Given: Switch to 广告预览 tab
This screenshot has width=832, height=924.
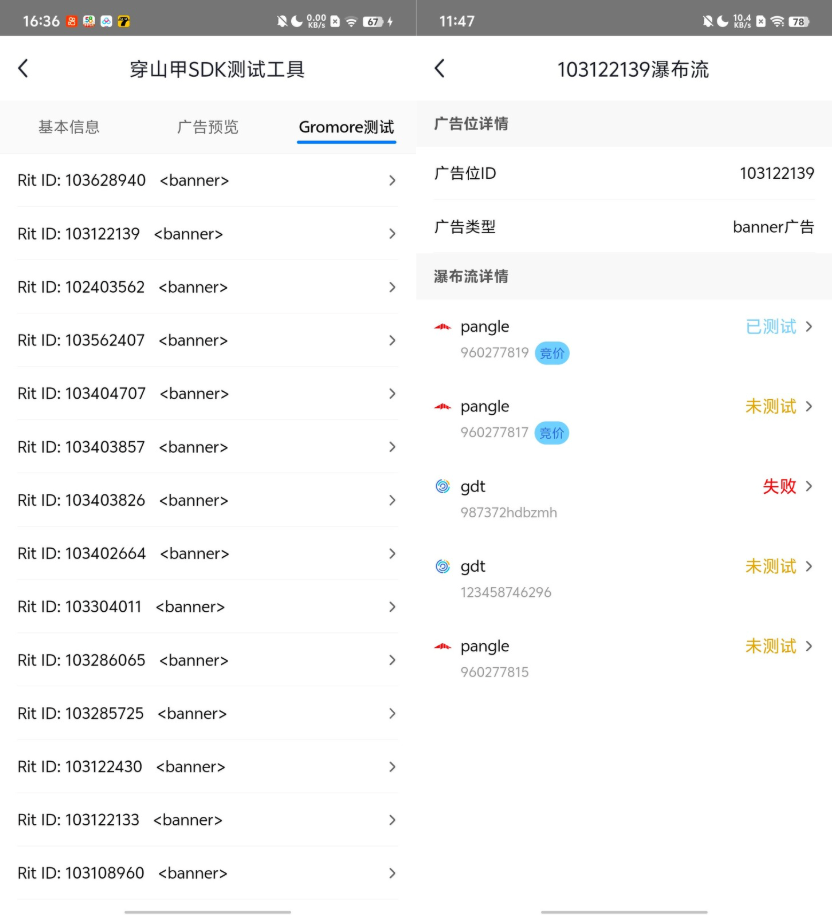Looking at the screenshot, I should [208, 127].
